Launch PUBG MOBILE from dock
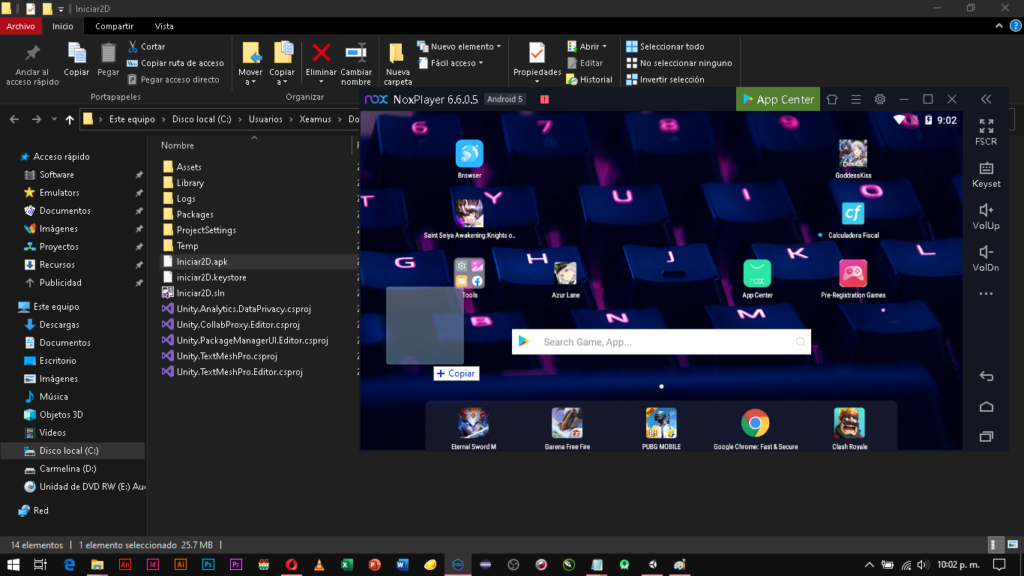This screenshot has width=1024, height=576. click(x=661, y=423)
